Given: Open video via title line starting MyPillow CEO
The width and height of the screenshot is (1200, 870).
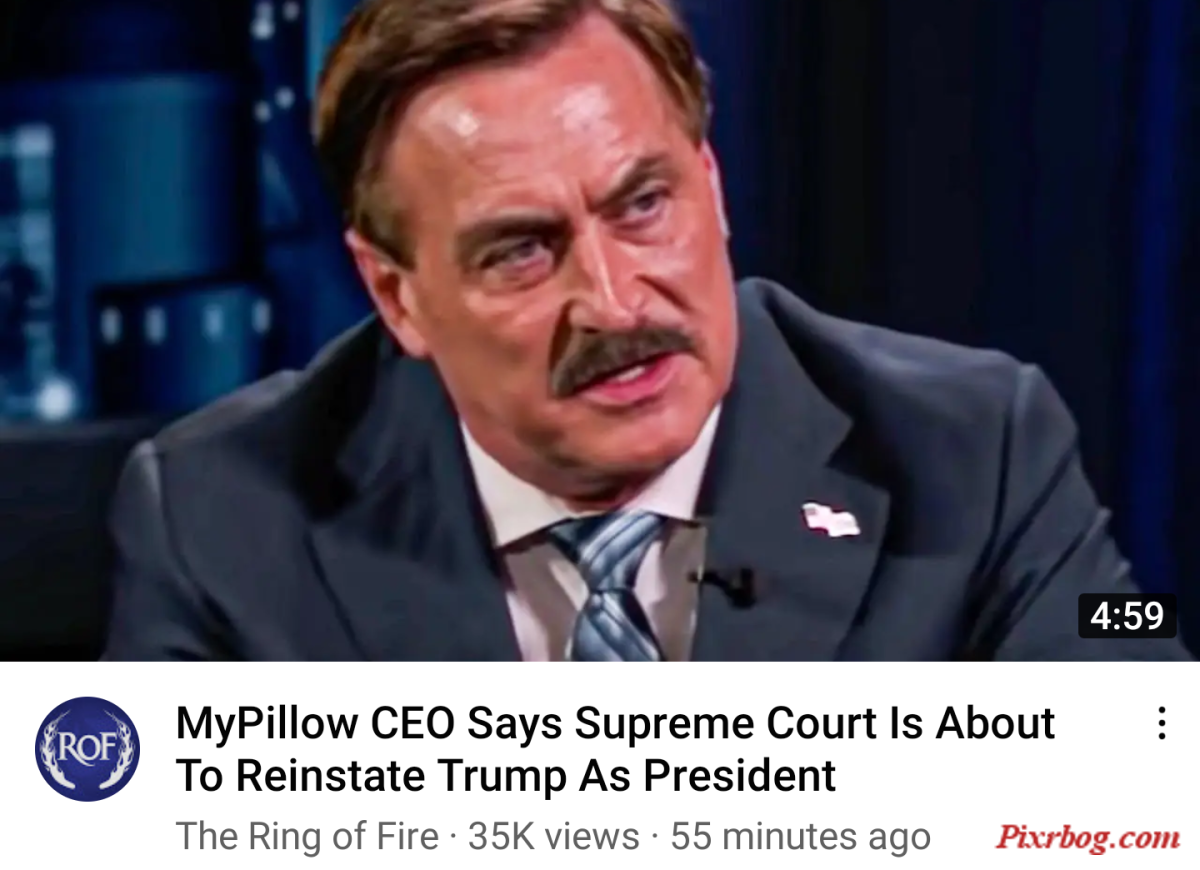Looking at the screenshot, I should 616,723.
